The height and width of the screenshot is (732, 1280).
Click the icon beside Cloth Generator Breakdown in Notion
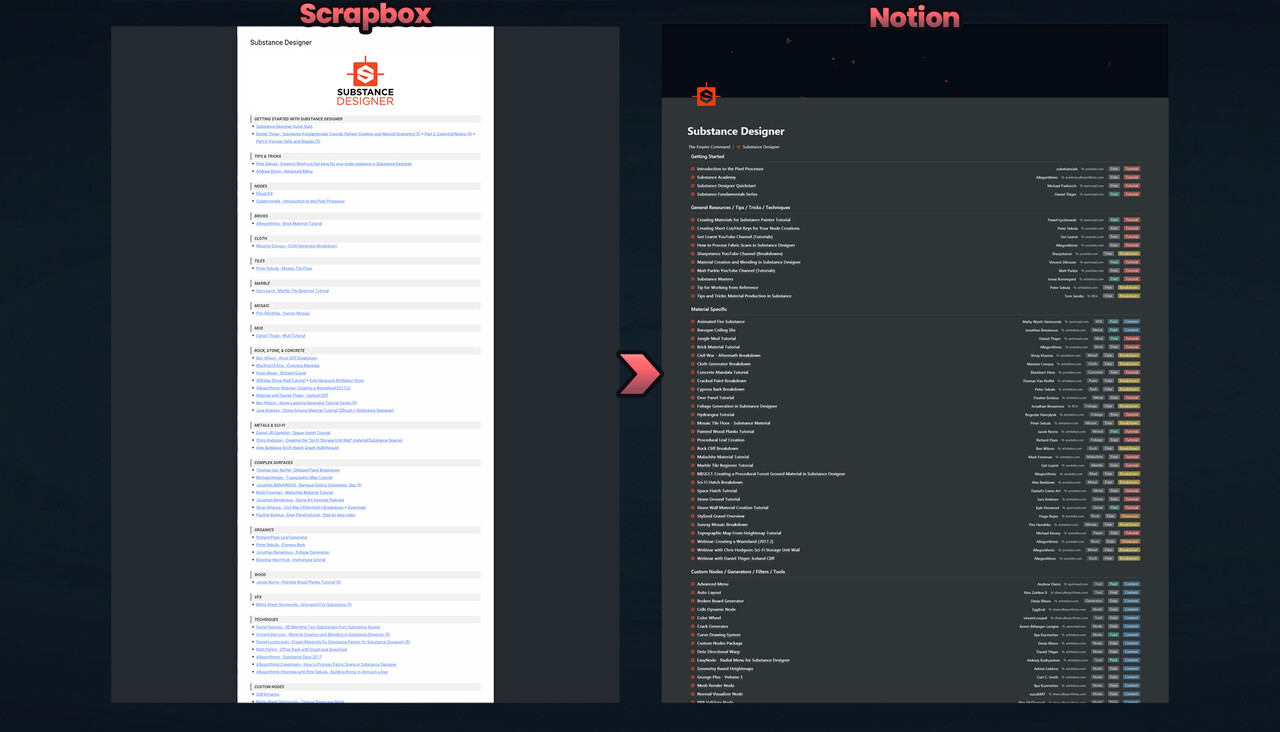[692, 364]
